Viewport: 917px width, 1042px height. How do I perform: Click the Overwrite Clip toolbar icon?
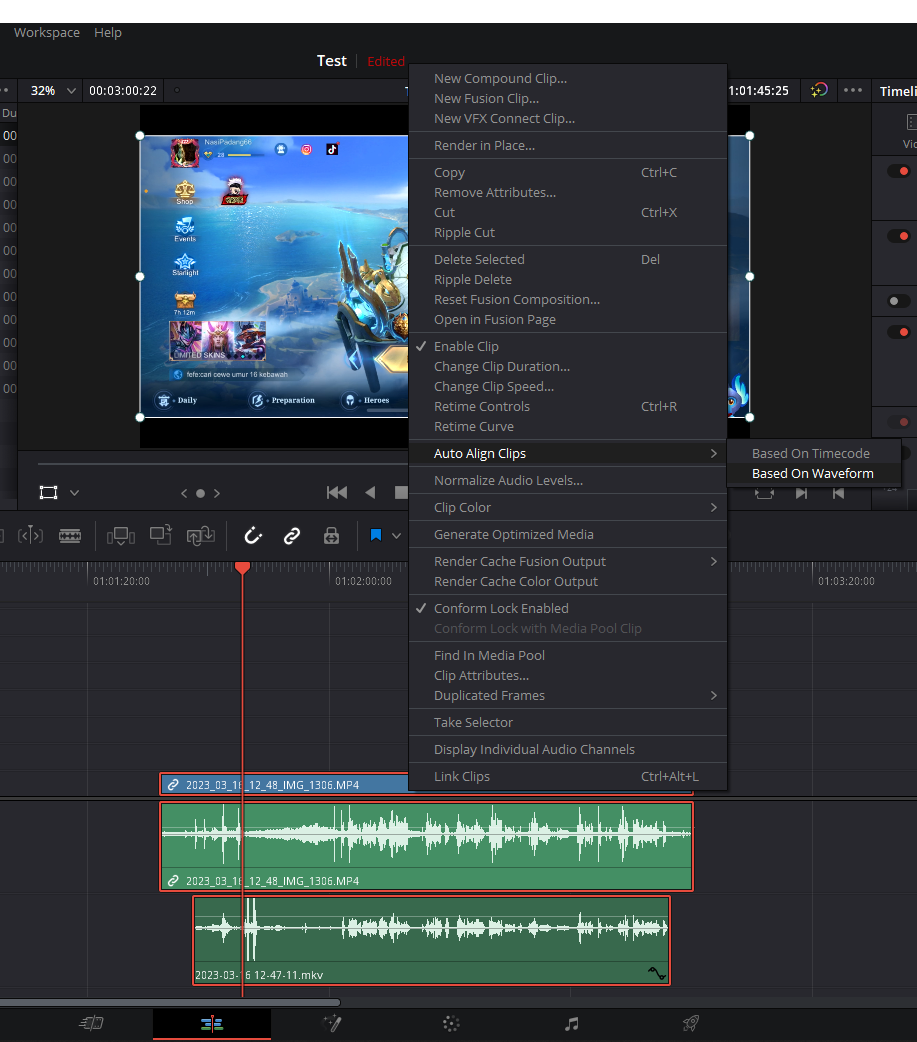pyautogui.click(x=161, y=535)
